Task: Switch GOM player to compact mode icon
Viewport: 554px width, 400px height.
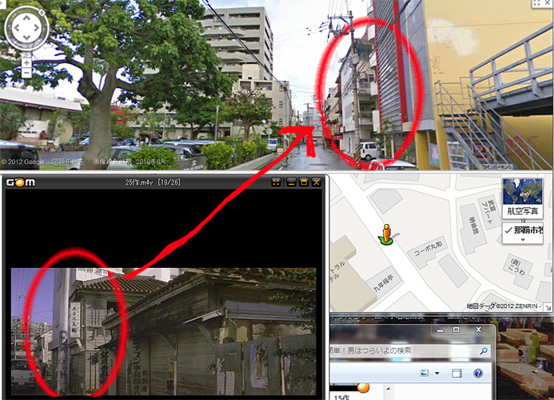Action: point(276,182)
